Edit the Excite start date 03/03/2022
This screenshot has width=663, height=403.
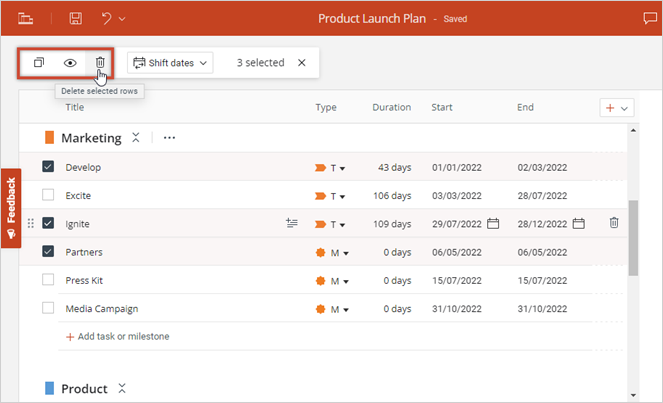point(457,196)
